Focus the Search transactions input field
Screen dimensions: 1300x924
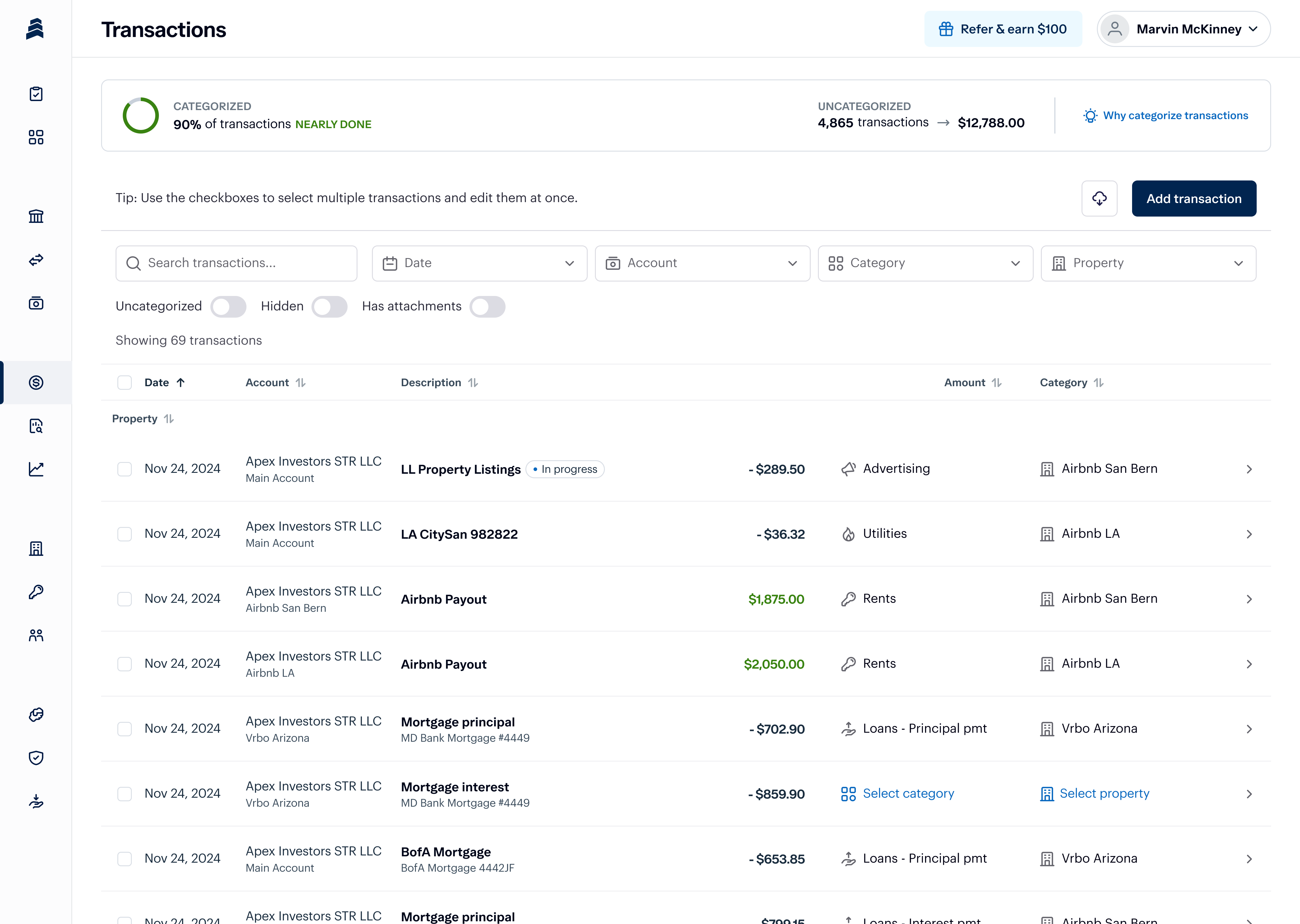click(236, 263)
